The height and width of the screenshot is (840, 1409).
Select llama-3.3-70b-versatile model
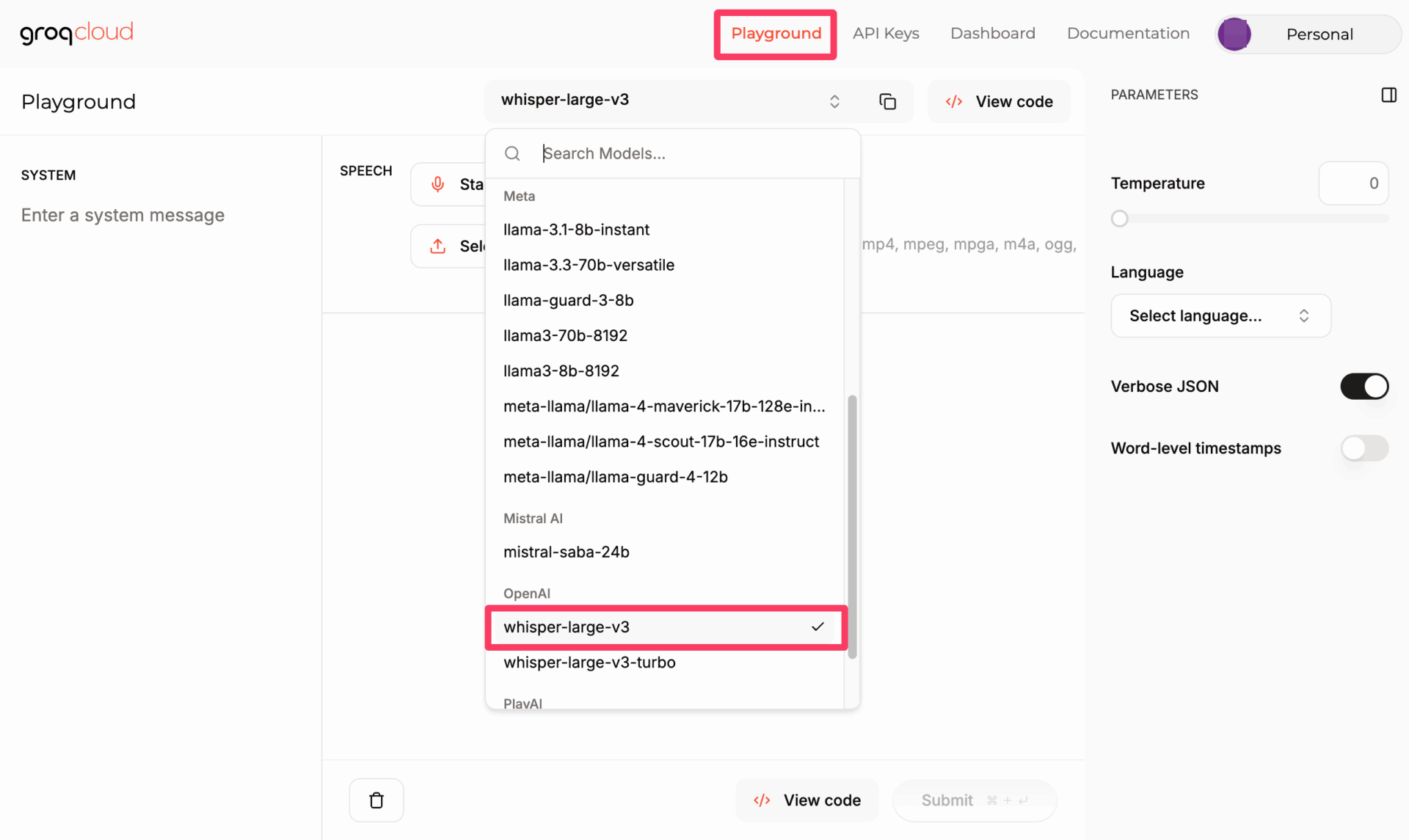[589, 265]
